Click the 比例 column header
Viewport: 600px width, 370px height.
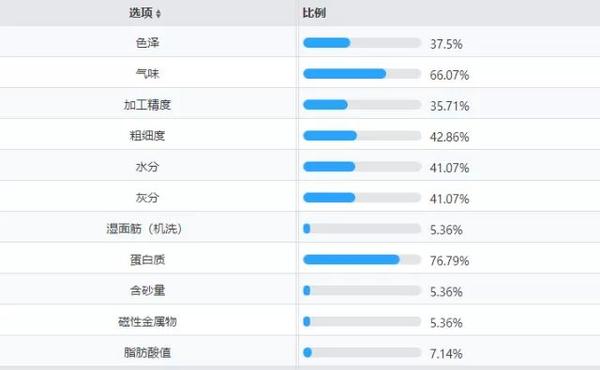314,13
